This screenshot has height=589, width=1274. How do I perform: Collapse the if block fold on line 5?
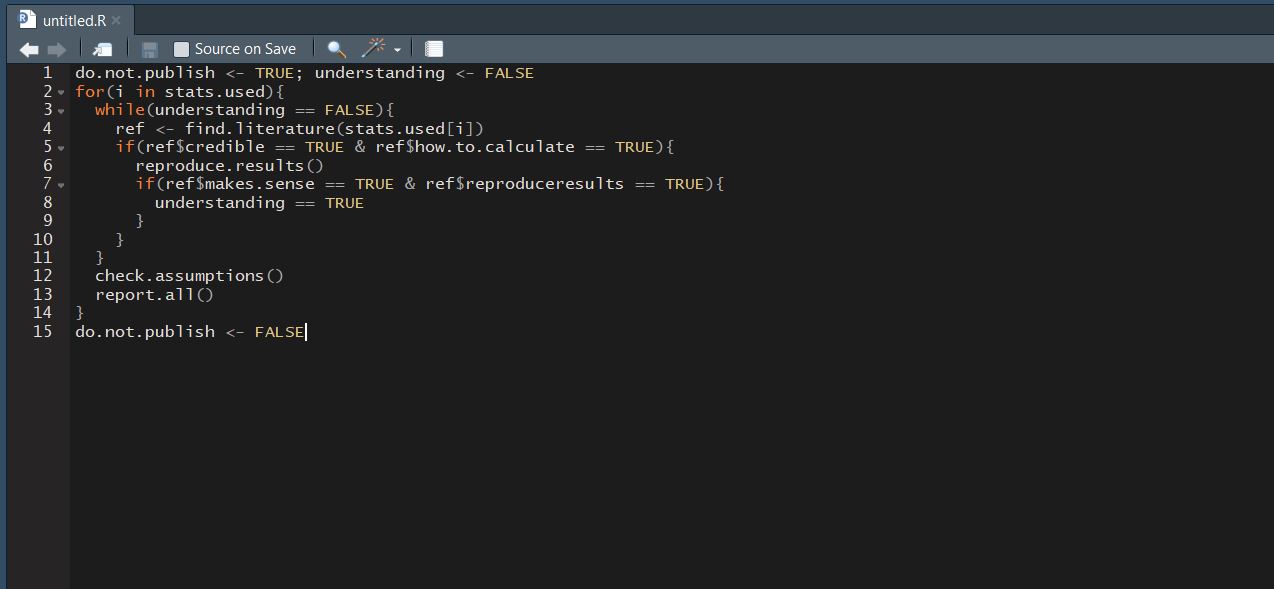click(x=61, y=147)
